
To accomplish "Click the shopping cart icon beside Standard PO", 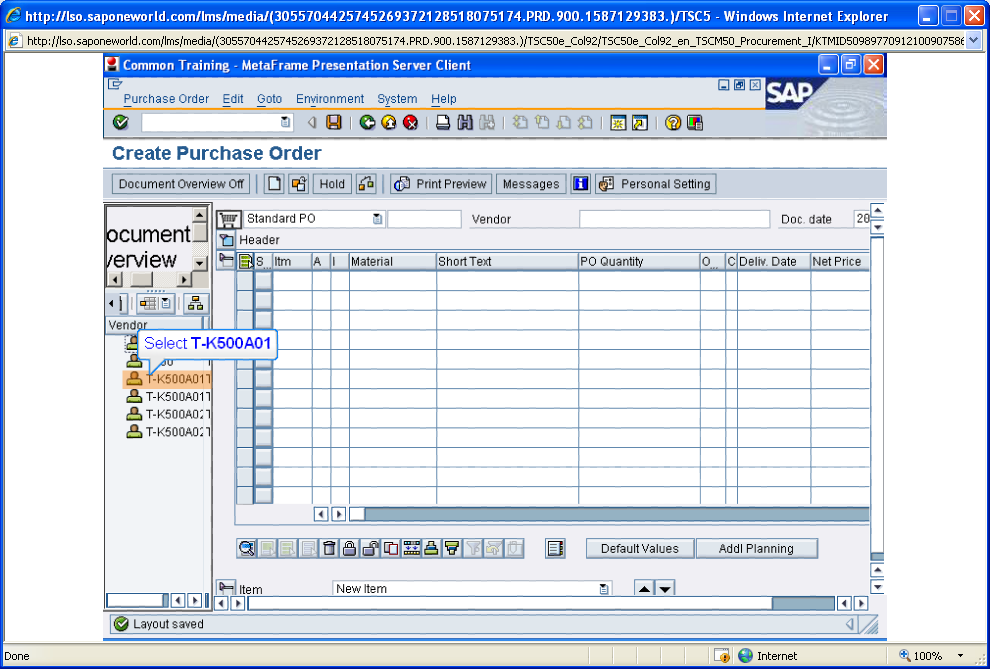I will (x=229, y=219).
